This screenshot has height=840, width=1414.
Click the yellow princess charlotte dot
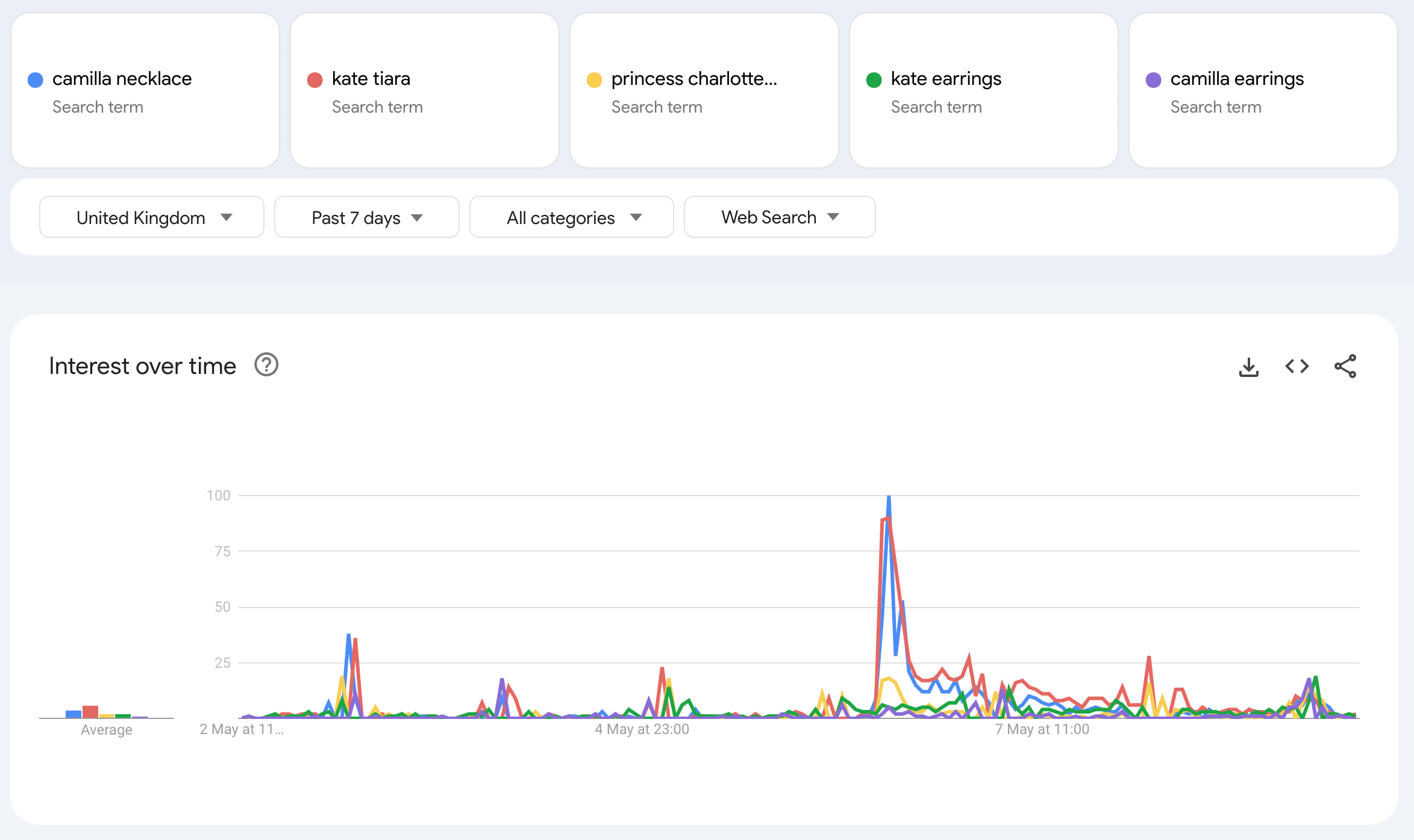click(x=595, y=79)
